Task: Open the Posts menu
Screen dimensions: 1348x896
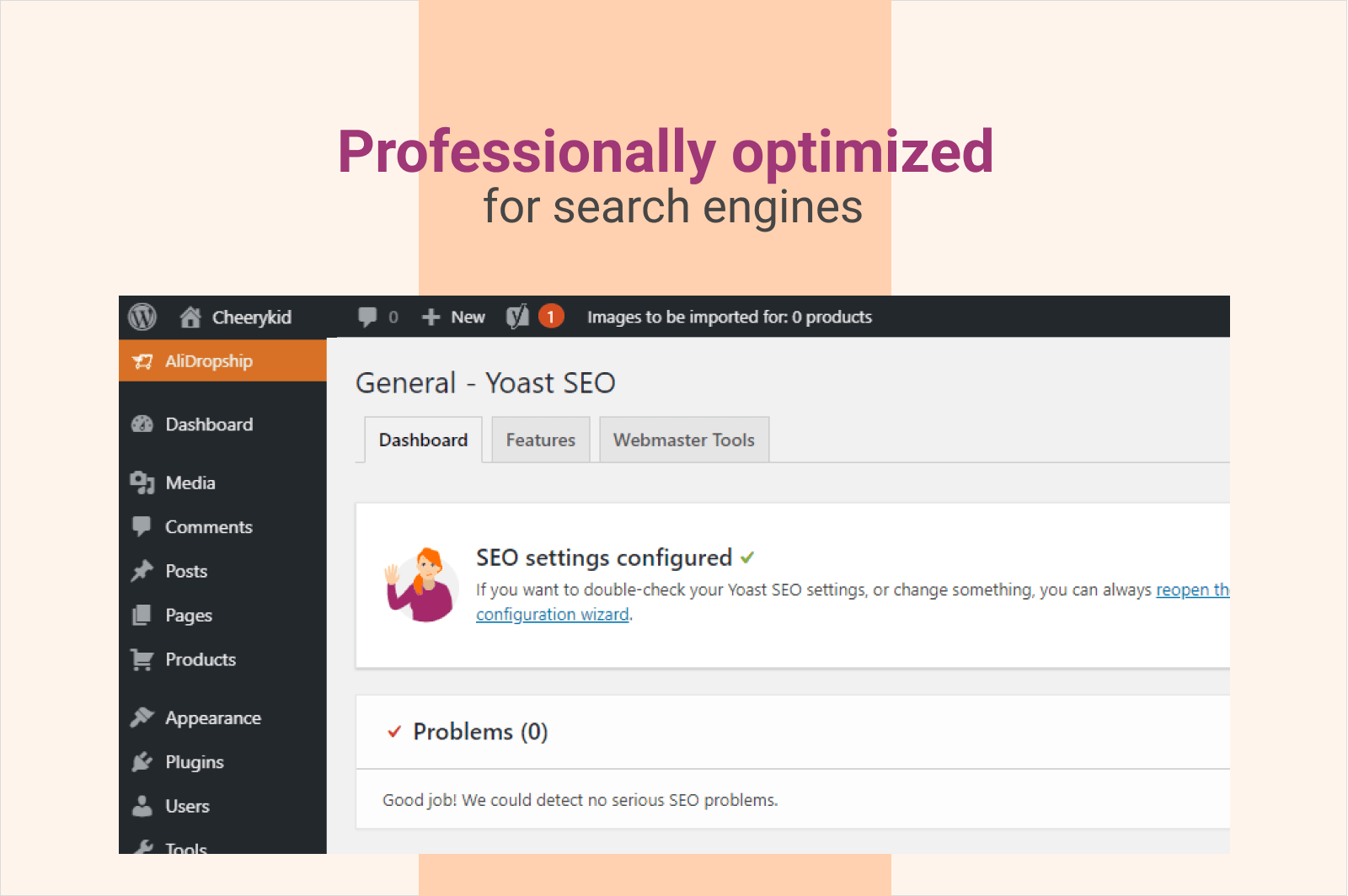Action: pyautogui.click(x=185, y=571)
